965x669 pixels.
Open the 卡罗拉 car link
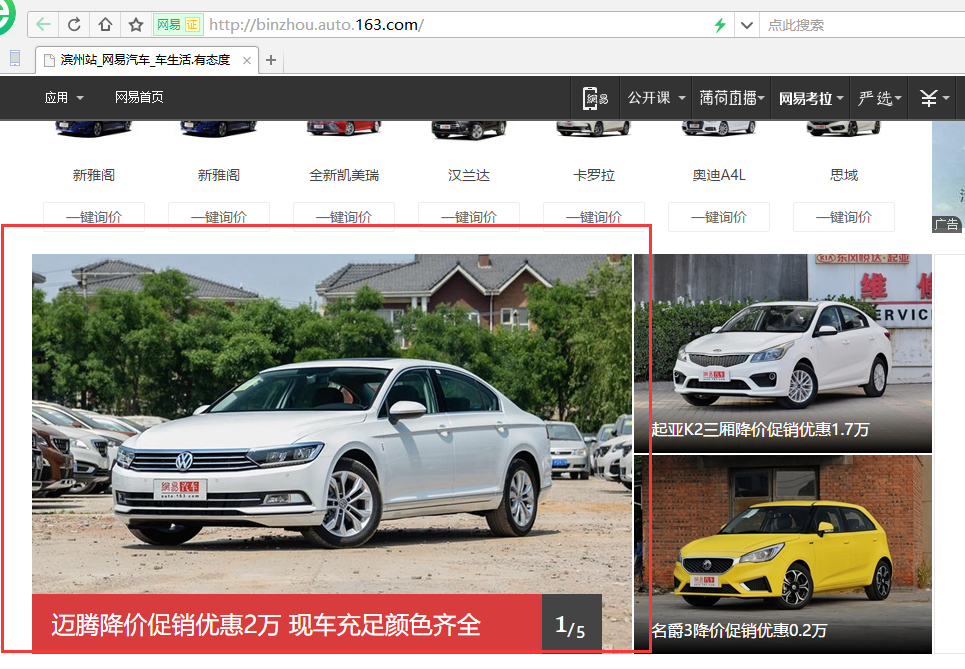pyautogui.click(x=594, y=175)
